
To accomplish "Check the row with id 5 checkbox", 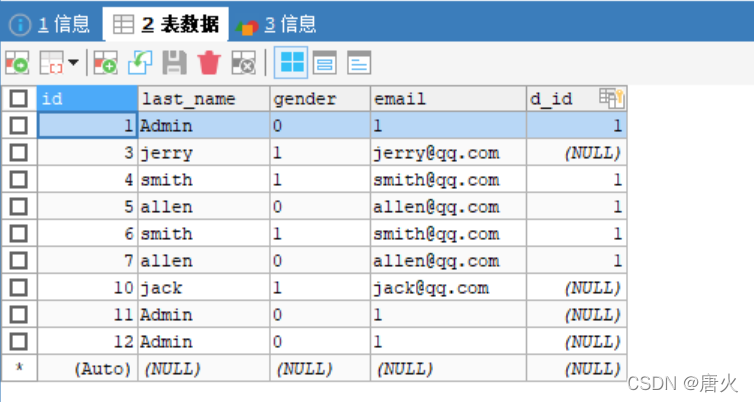I will coord(19,206).
